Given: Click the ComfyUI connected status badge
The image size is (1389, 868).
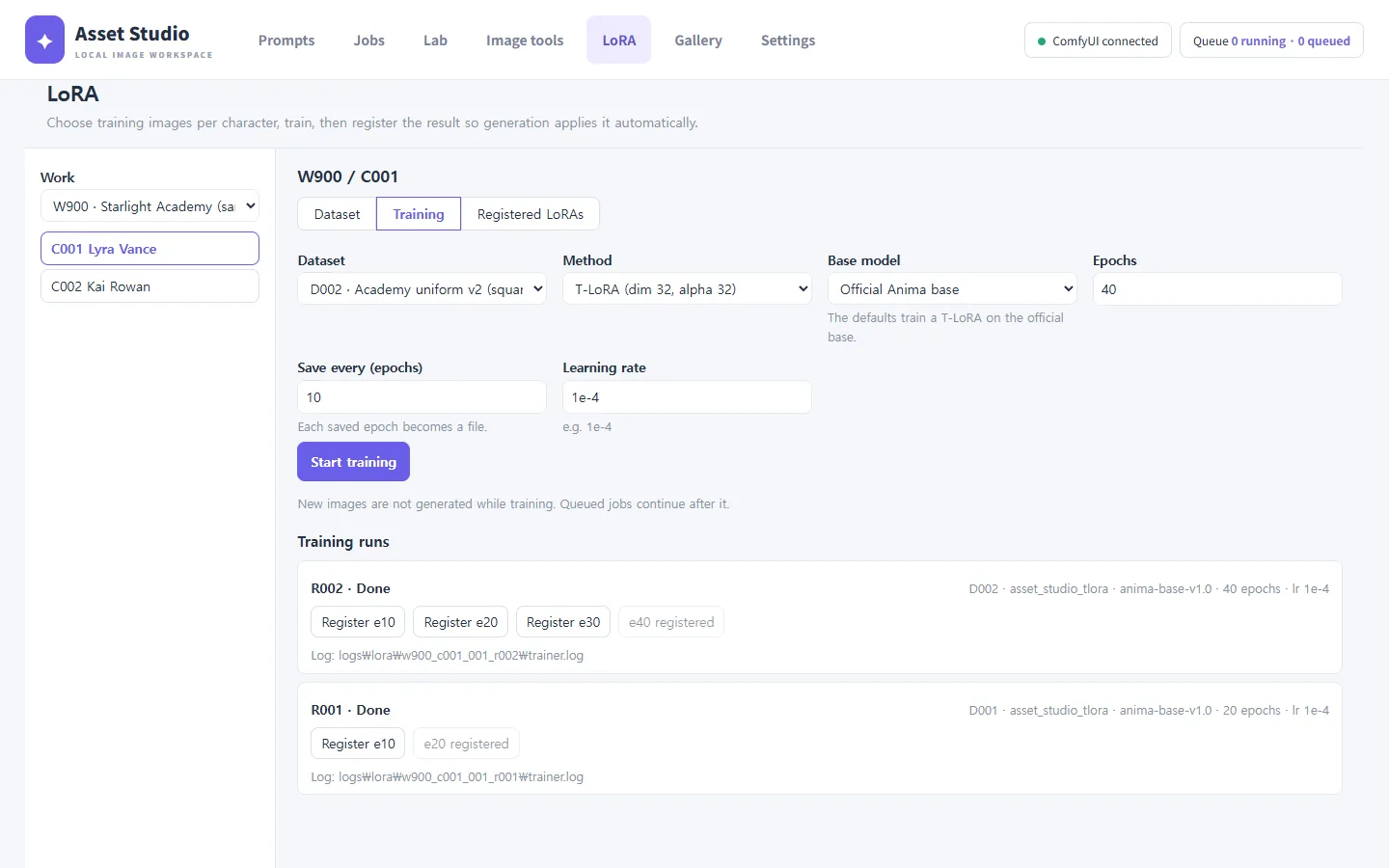Looking at the screenshot, I should (x=1098, y=41).
